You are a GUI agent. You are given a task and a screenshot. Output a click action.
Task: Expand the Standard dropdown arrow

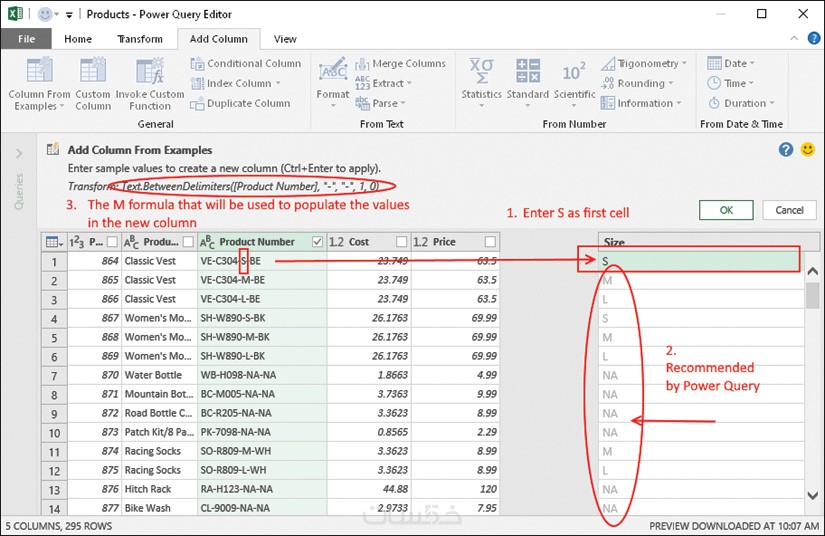528,106
